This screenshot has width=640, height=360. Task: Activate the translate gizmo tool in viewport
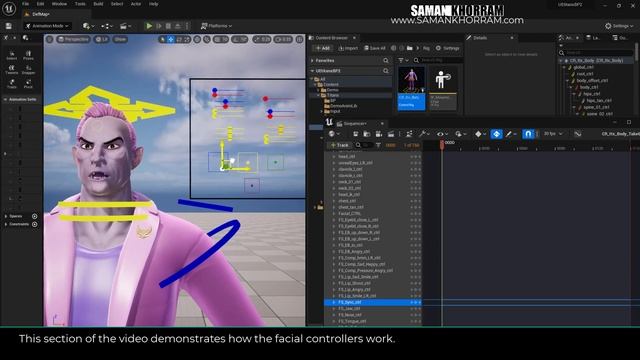[171, 39]
